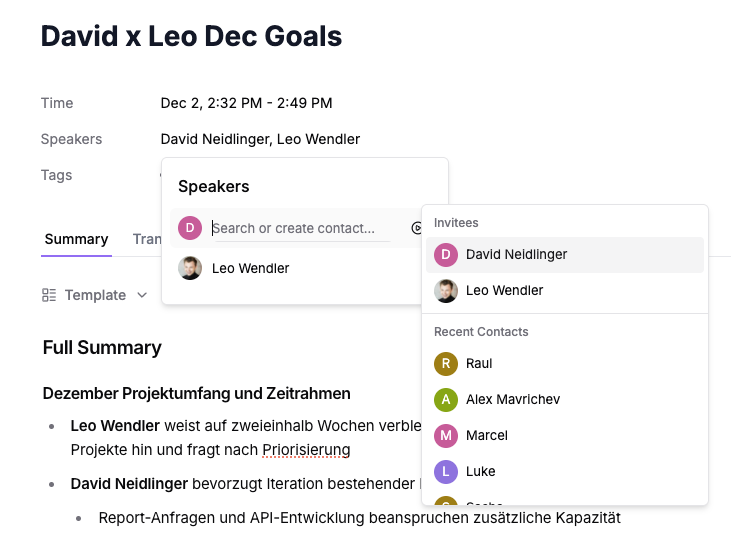Pick Marcel from Recent Contacts
Image resolution: width=731 pixels, height=538 pixels.
486,435
